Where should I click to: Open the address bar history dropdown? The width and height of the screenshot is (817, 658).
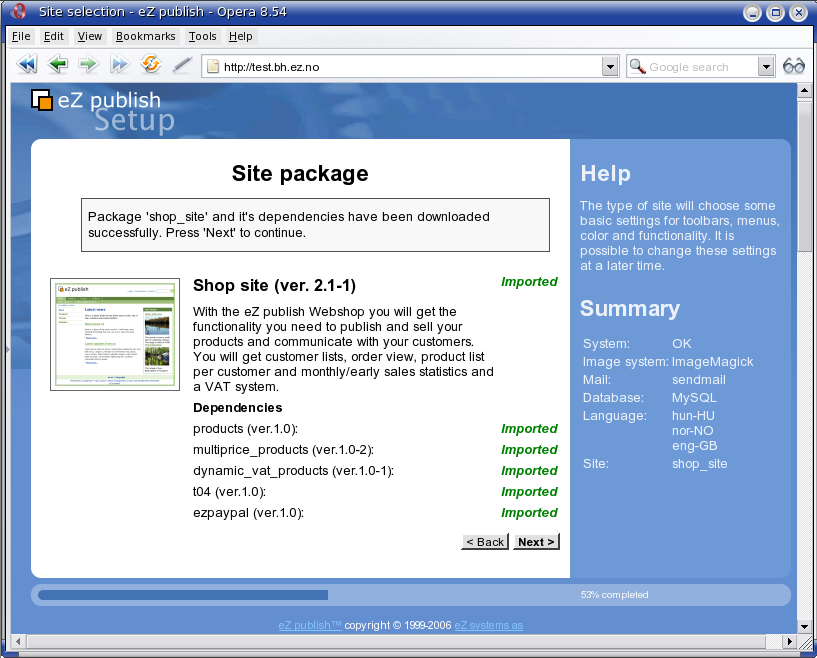click(x=610, y=67)
